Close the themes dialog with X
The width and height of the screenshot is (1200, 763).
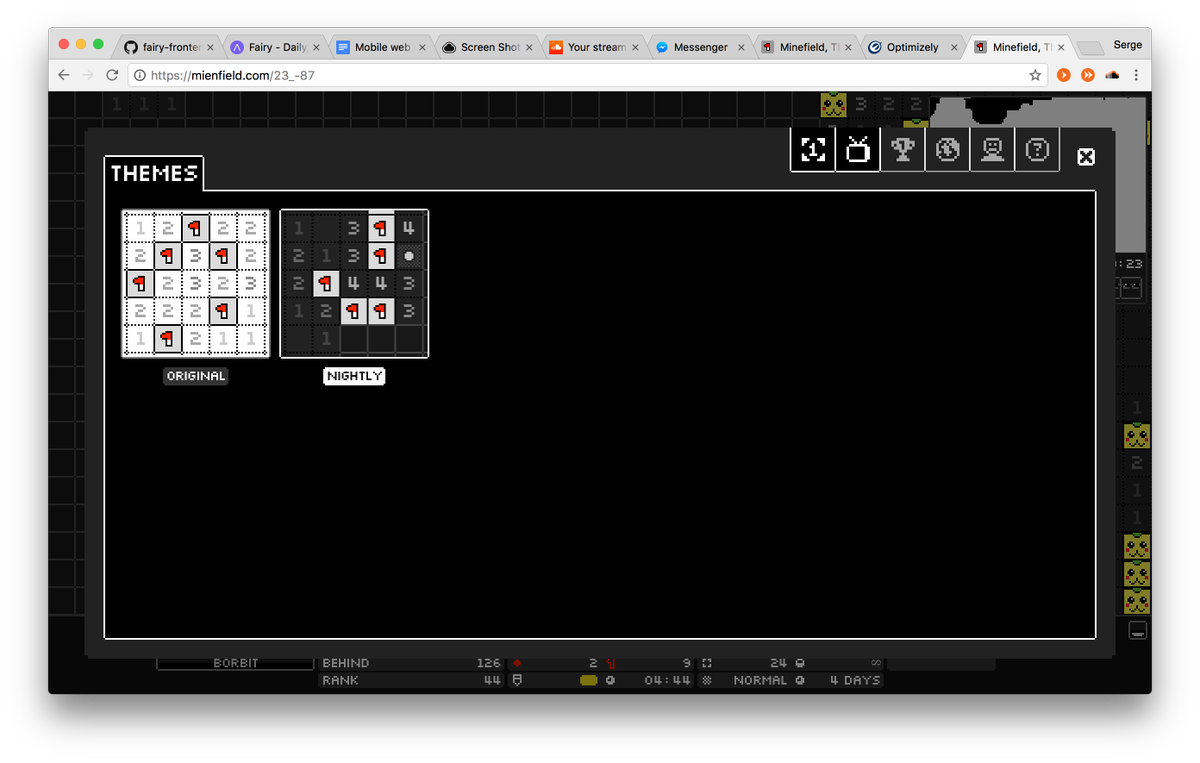[1086, 157]
